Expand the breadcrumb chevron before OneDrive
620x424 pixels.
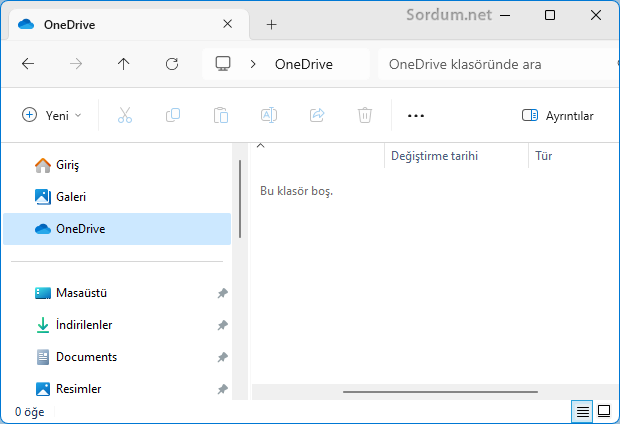(253, 64)
